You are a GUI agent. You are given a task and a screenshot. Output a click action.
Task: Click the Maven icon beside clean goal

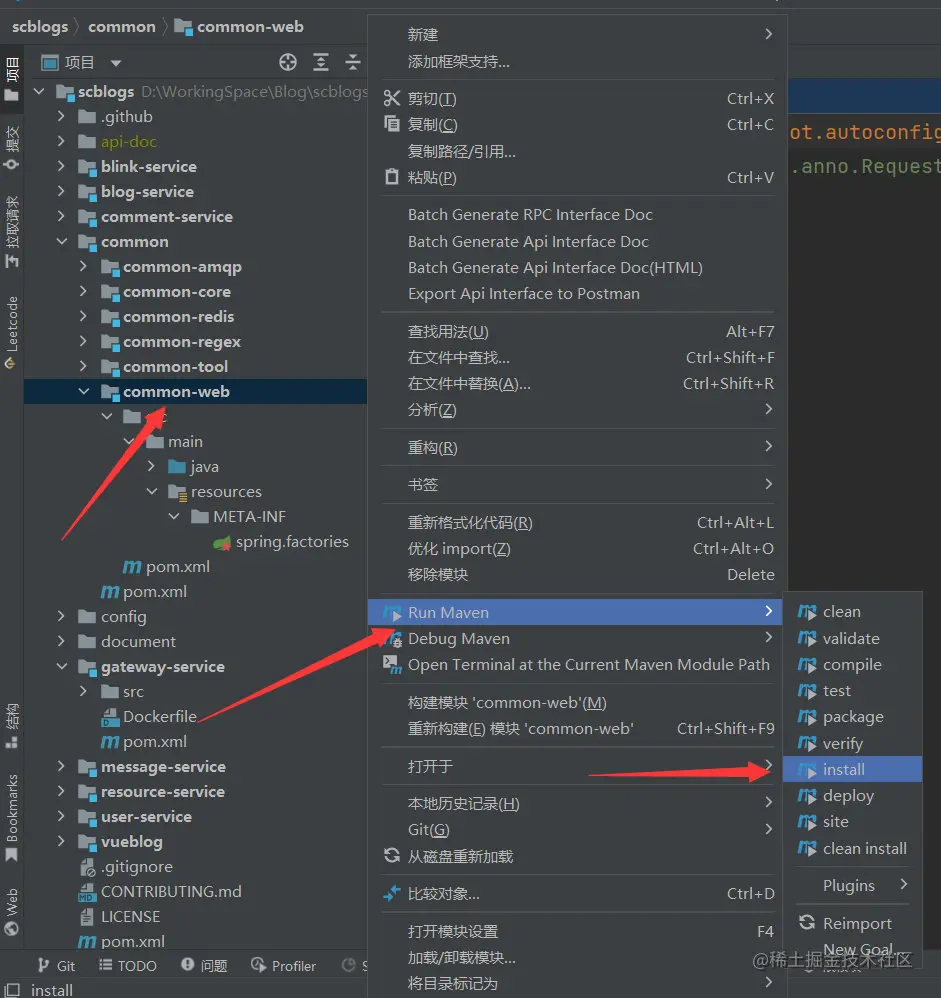point(807,612)
